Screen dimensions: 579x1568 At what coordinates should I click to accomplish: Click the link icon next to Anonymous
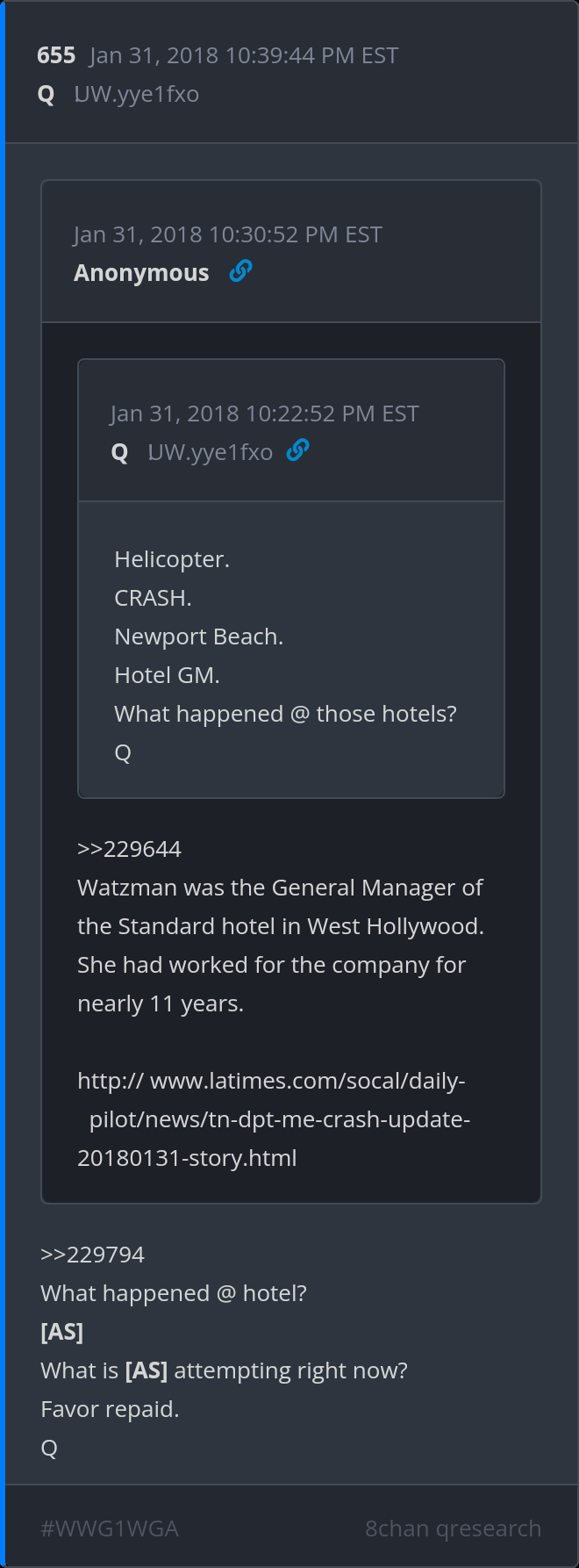[x=240, y=272]
